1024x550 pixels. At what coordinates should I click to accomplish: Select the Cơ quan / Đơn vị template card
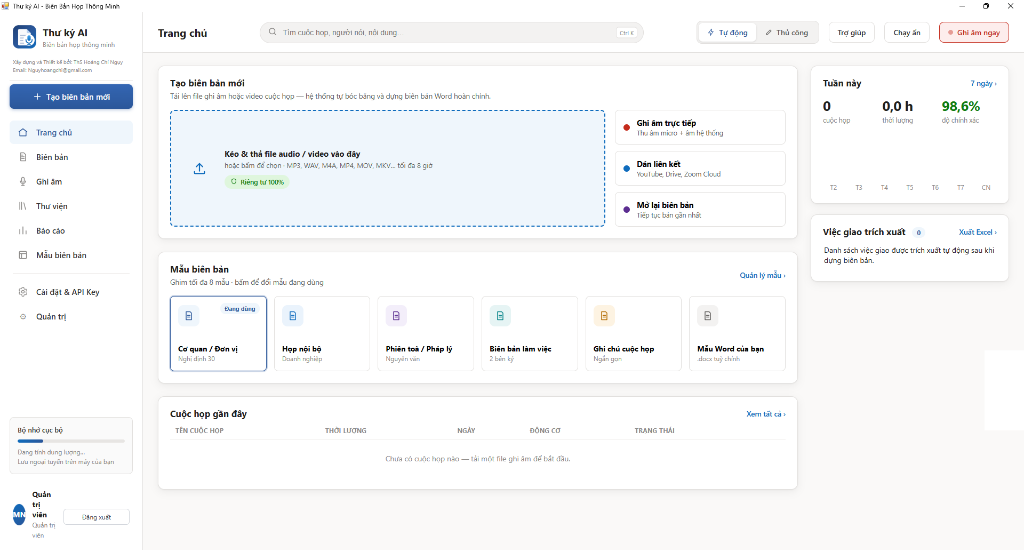click(218, 334)
